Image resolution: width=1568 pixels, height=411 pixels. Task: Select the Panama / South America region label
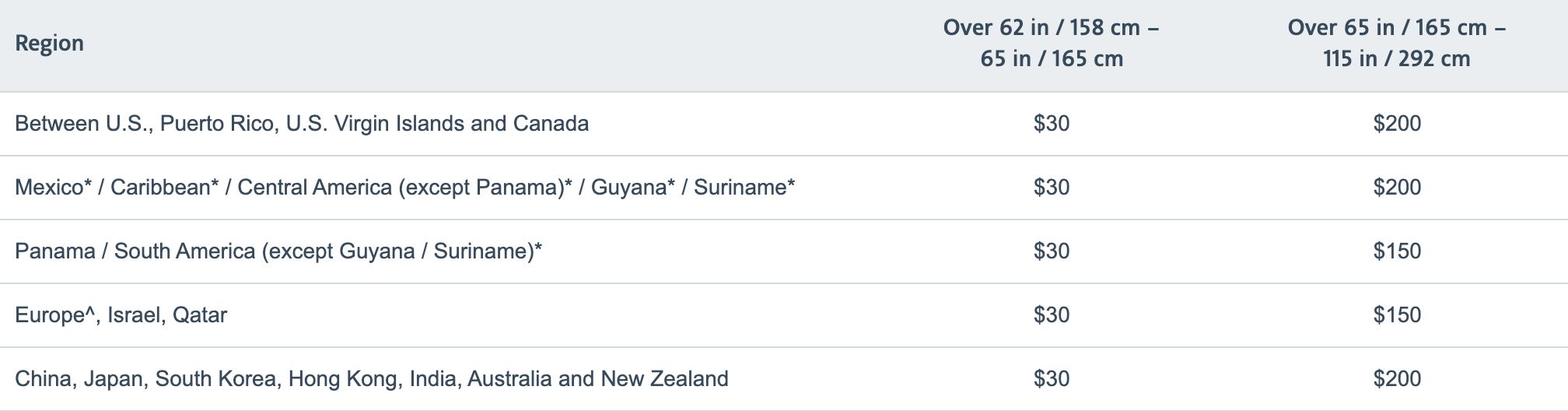[278, 251]
